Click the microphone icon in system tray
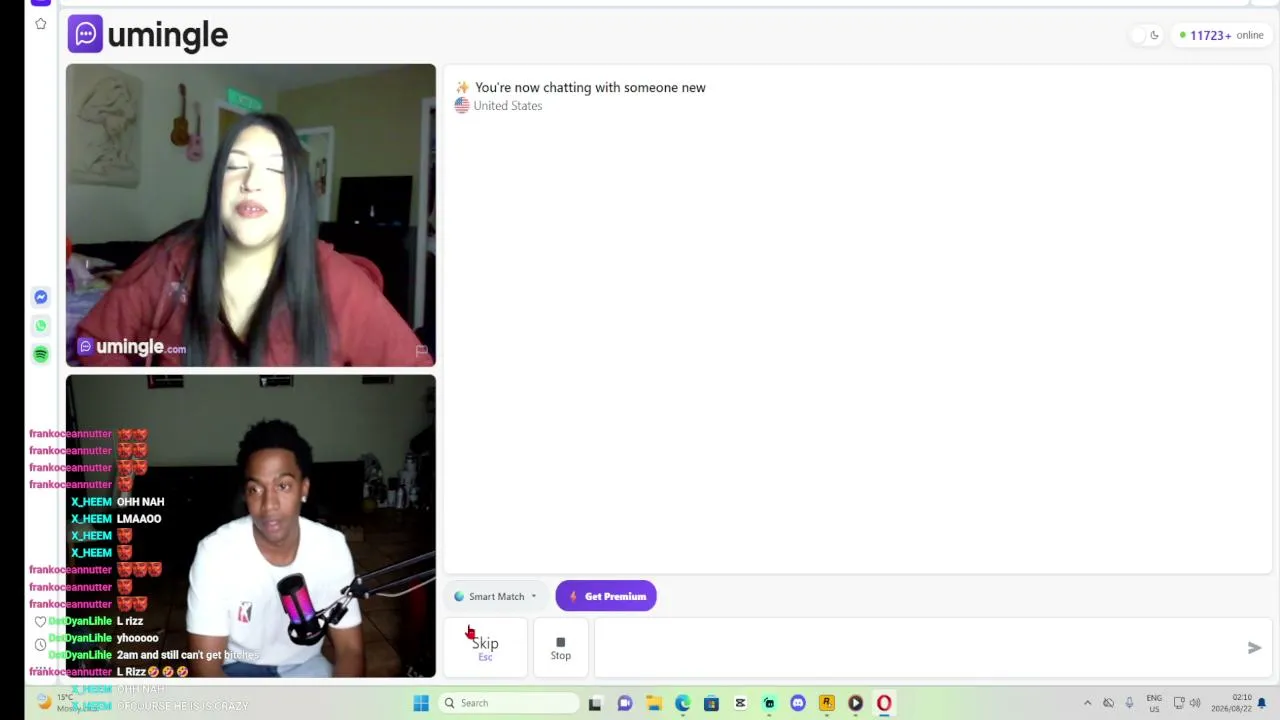Viewport: 1280px width, 720px height. [1129, 703]
